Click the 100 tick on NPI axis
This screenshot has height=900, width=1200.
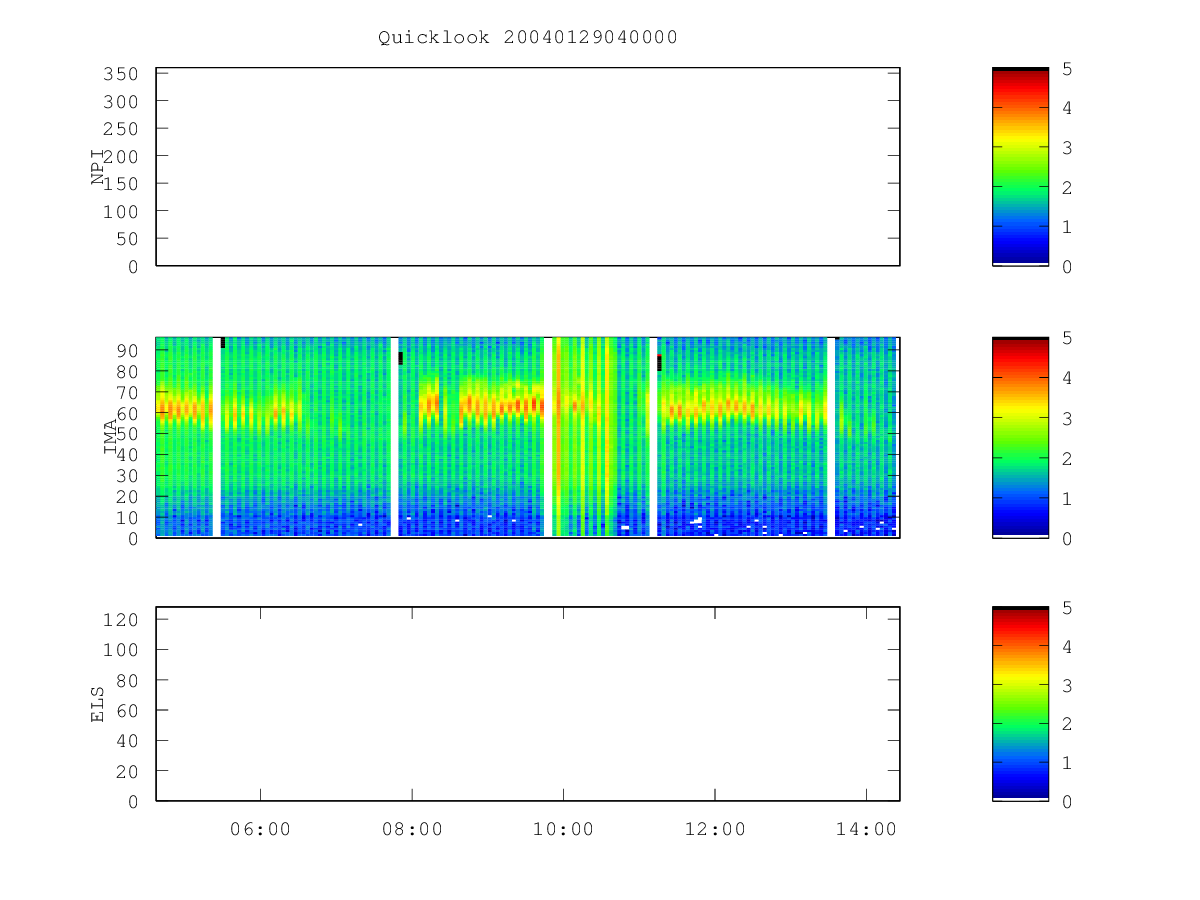tap(119, 211)
